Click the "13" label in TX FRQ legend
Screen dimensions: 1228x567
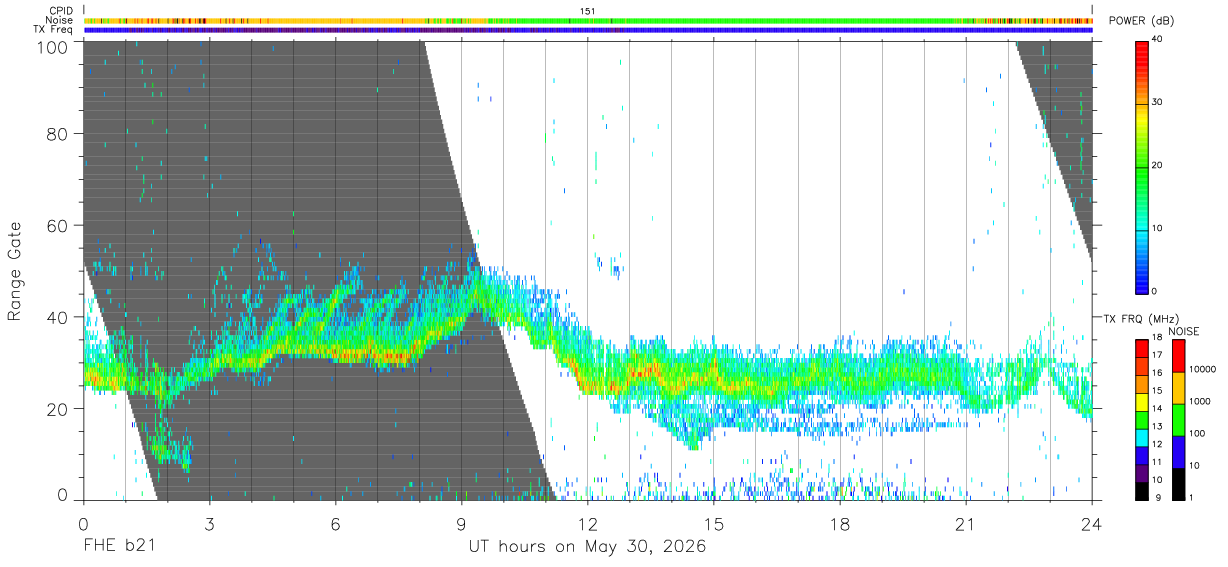[x=1156, y=427]
